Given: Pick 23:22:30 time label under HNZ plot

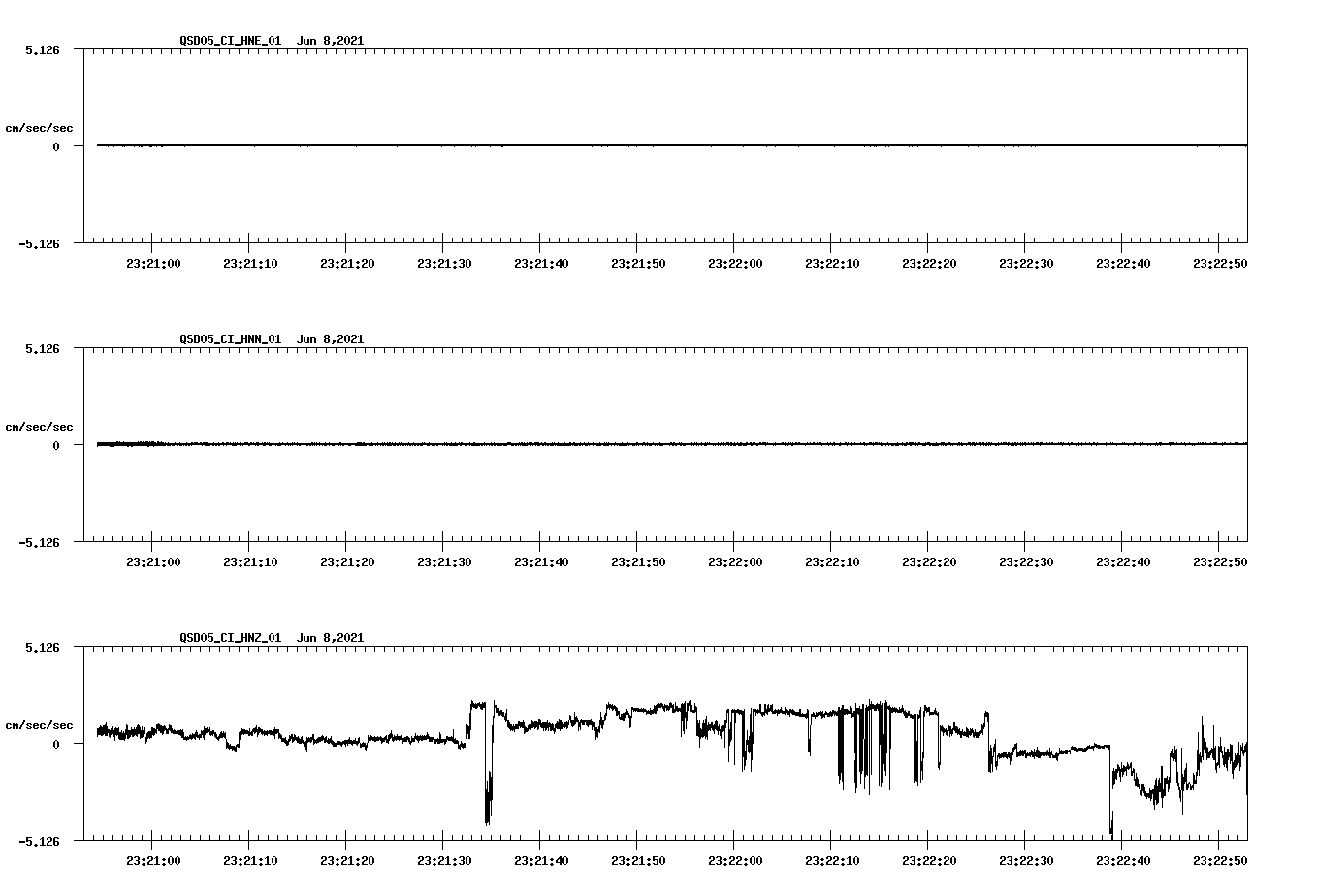Looking at the screenshot, I should (1026, 860).
